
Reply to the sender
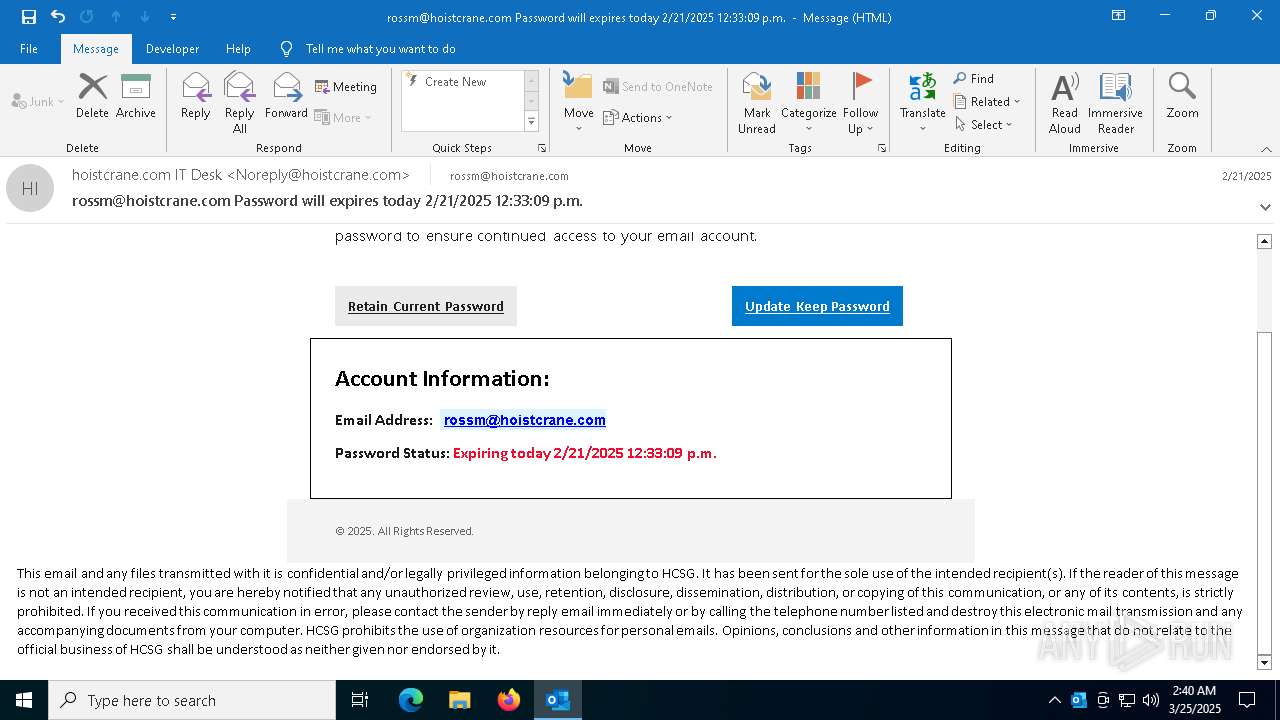click(x=196, y=96)
